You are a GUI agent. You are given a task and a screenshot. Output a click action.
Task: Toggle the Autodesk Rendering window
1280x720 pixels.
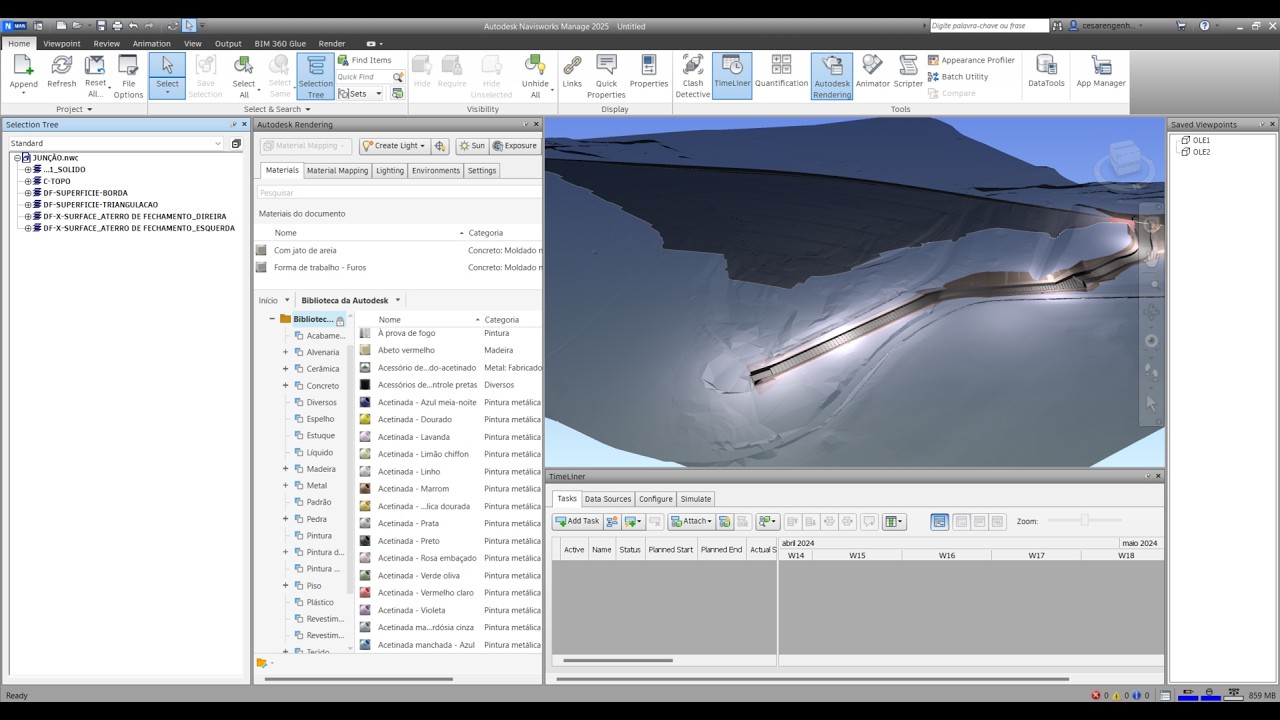point(832,76)
